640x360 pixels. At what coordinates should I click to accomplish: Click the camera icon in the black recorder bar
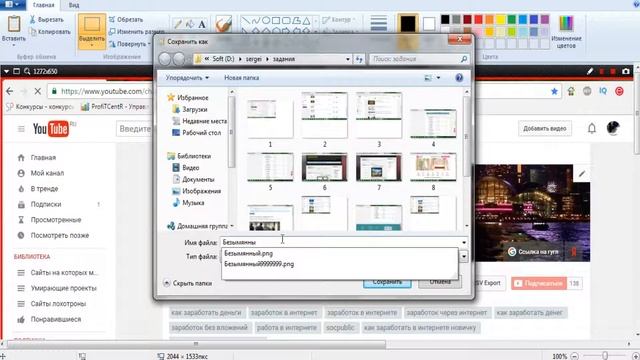[625, 71]
